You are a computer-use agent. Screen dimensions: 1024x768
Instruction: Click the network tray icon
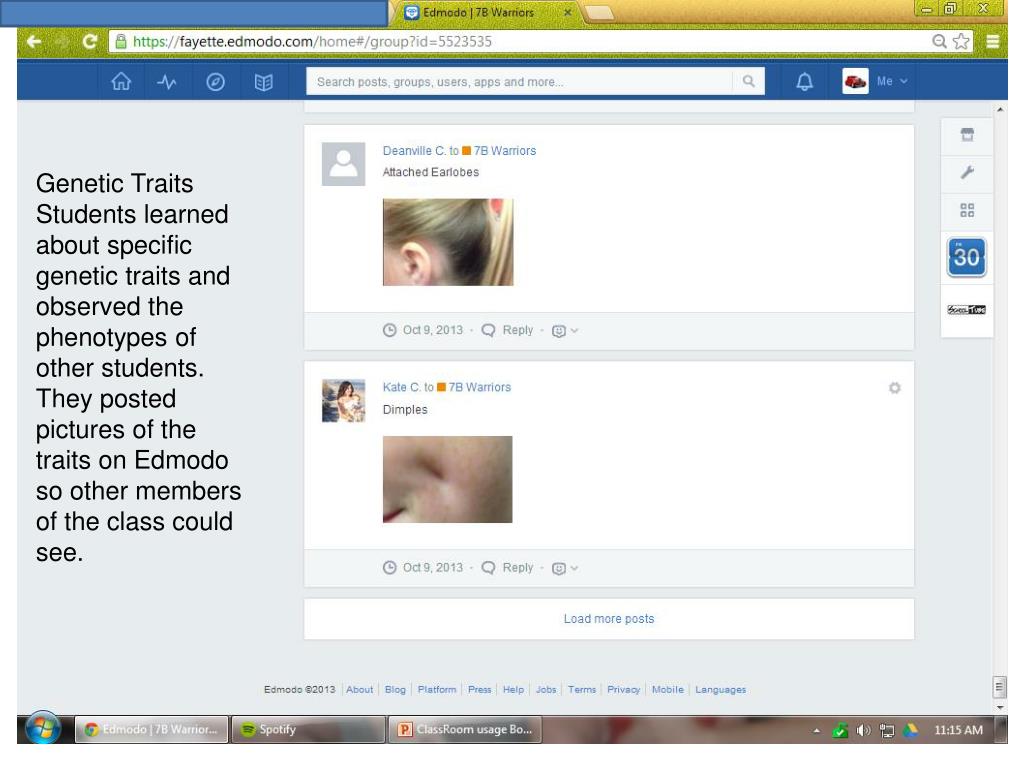[x=887, y=731]
